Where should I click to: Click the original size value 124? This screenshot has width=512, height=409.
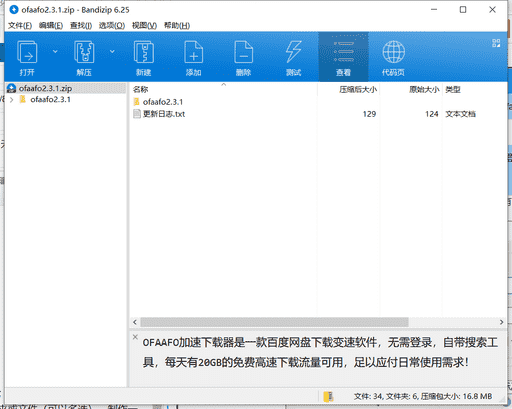(x=432, y=114)
